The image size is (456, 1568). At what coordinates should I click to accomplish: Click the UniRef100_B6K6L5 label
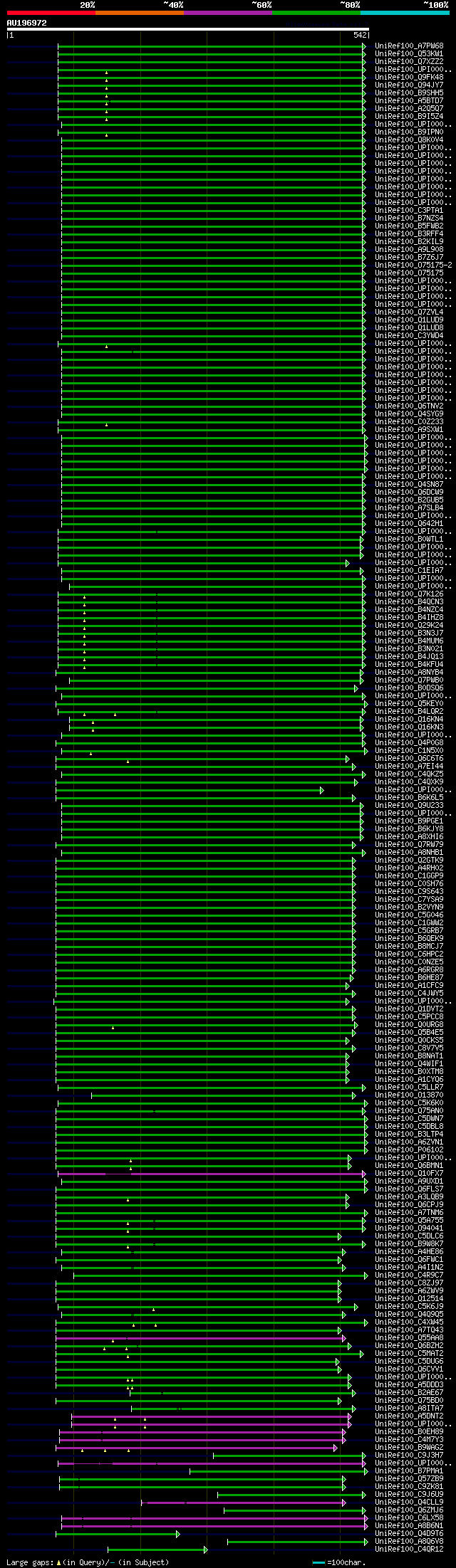point(409,797)
